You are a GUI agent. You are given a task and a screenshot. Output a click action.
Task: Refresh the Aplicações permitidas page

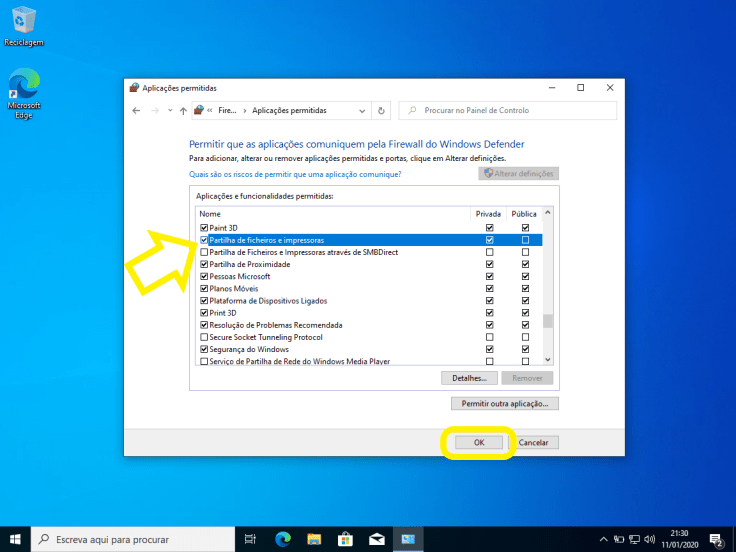[x=381, y=110]
